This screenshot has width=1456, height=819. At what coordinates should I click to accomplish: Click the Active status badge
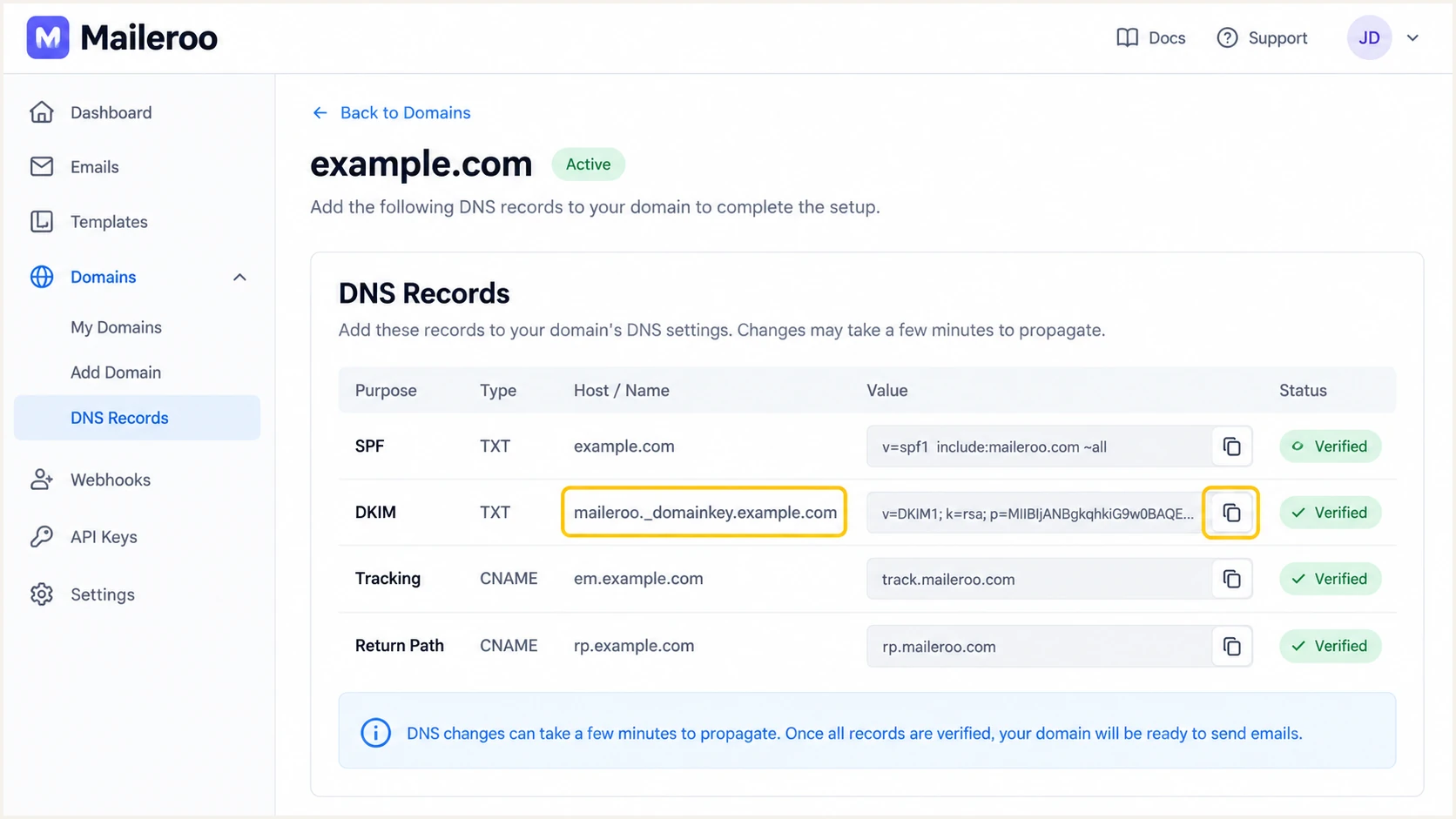[588, 164]
